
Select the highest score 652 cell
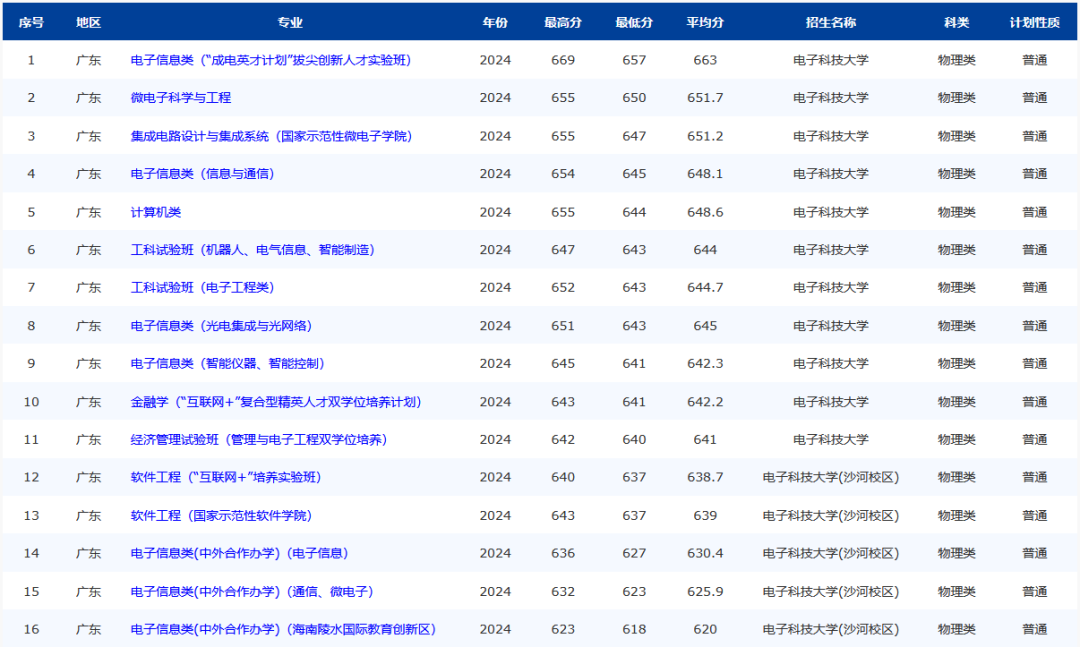coord(563,287)
